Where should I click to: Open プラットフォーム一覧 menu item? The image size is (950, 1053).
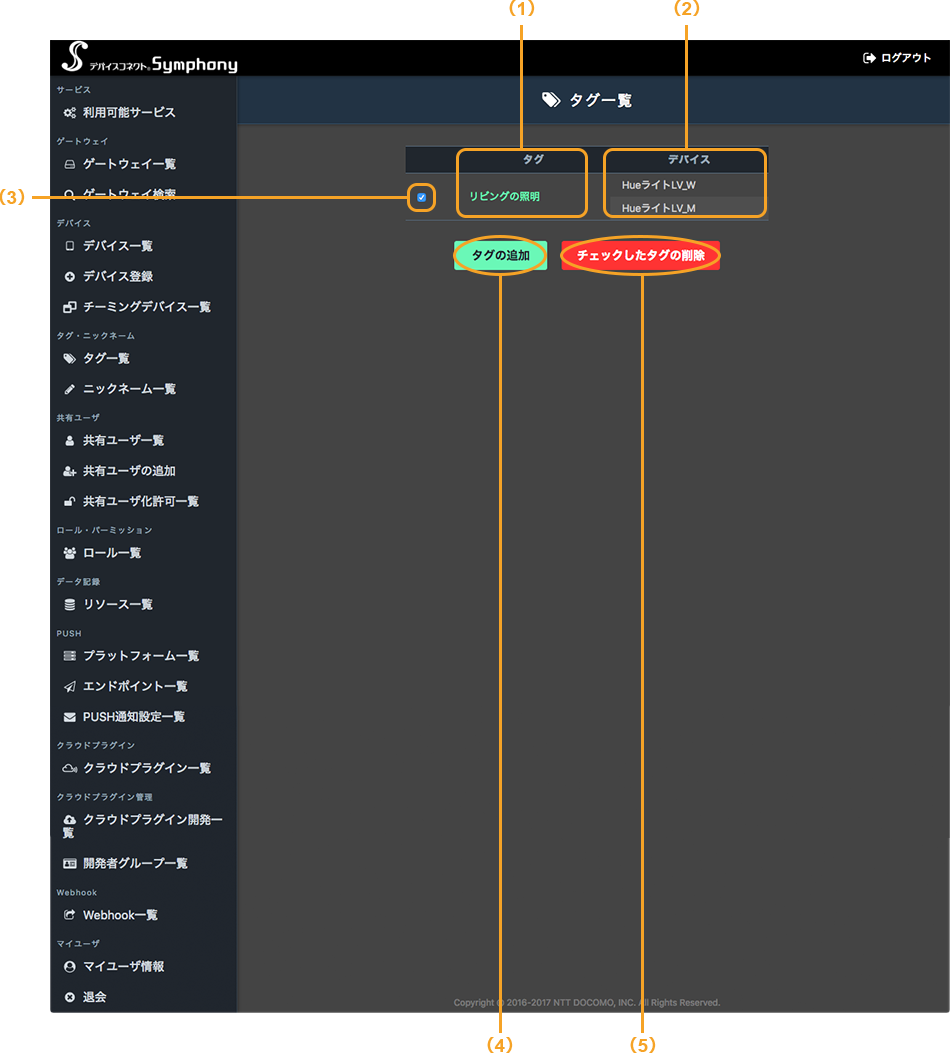tap(140, 656)
